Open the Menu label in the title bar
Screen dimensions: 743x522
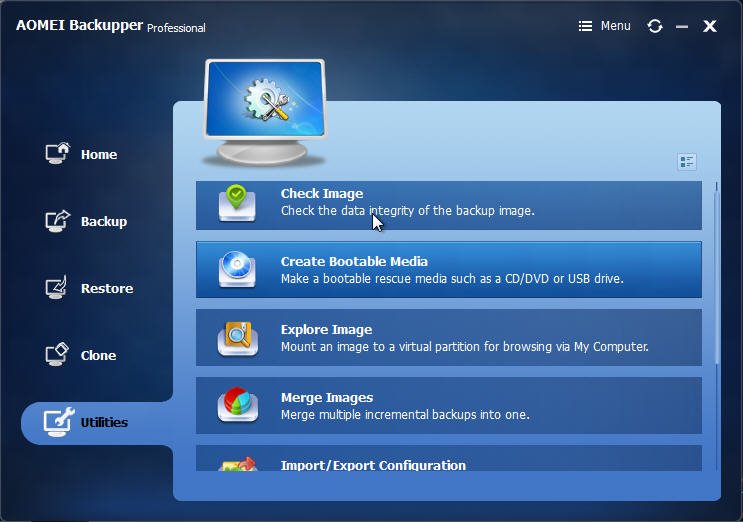[x=616, y=26]
